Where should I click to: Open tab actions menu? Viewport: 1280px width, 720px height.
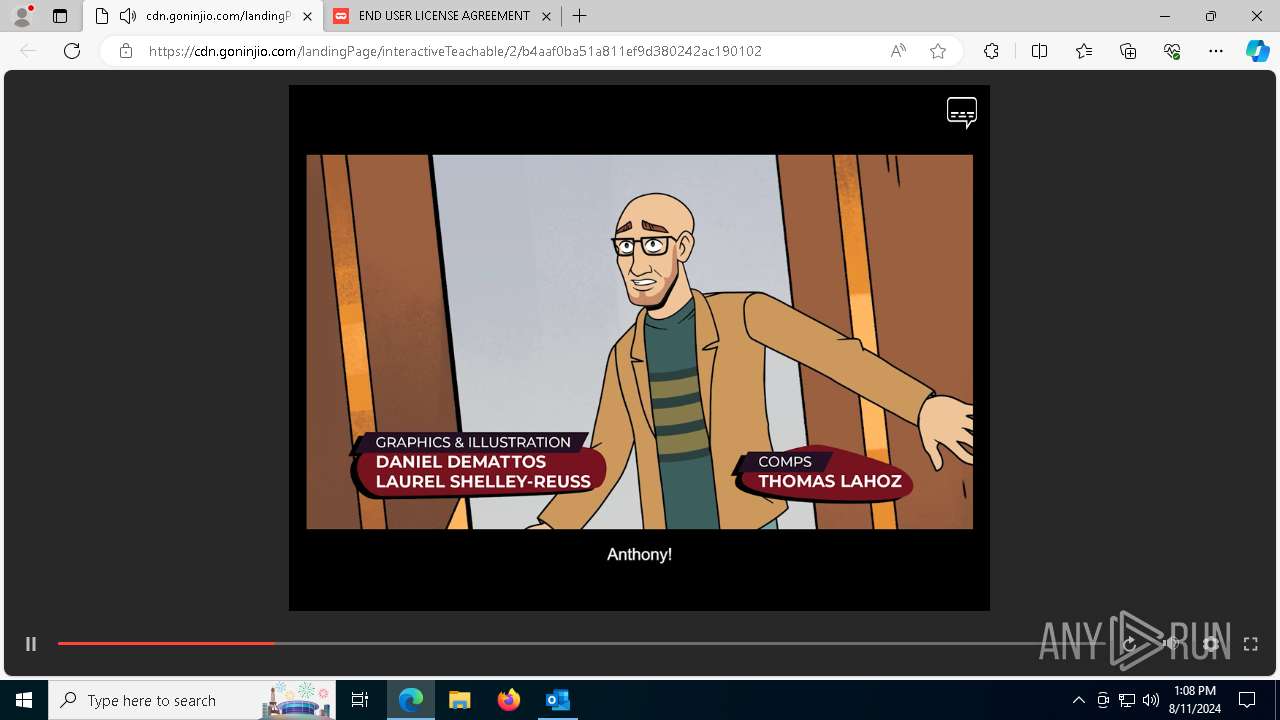click(60, 16)
